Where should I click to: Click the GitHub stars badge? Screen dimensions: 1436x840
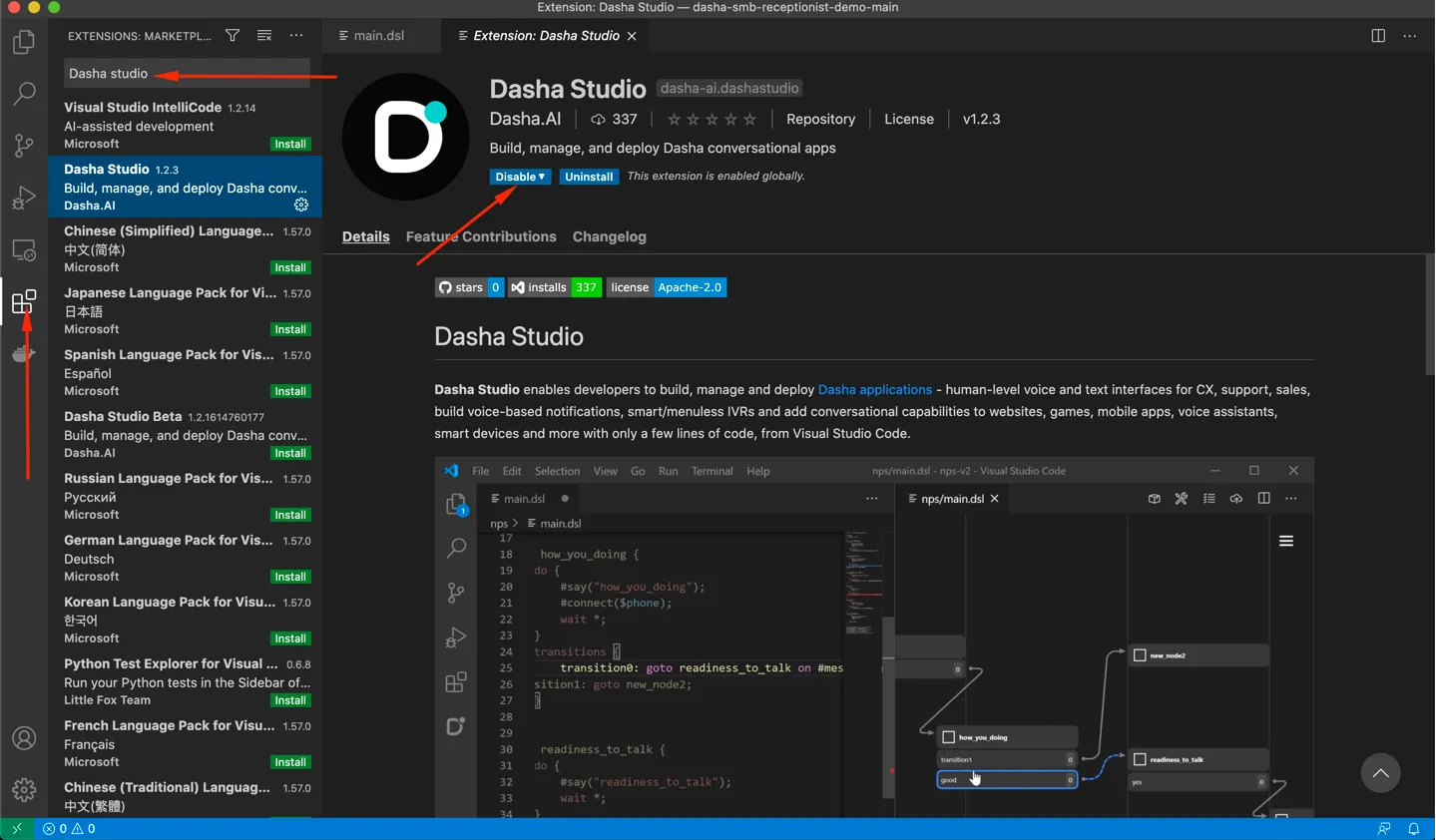point(469,287)
